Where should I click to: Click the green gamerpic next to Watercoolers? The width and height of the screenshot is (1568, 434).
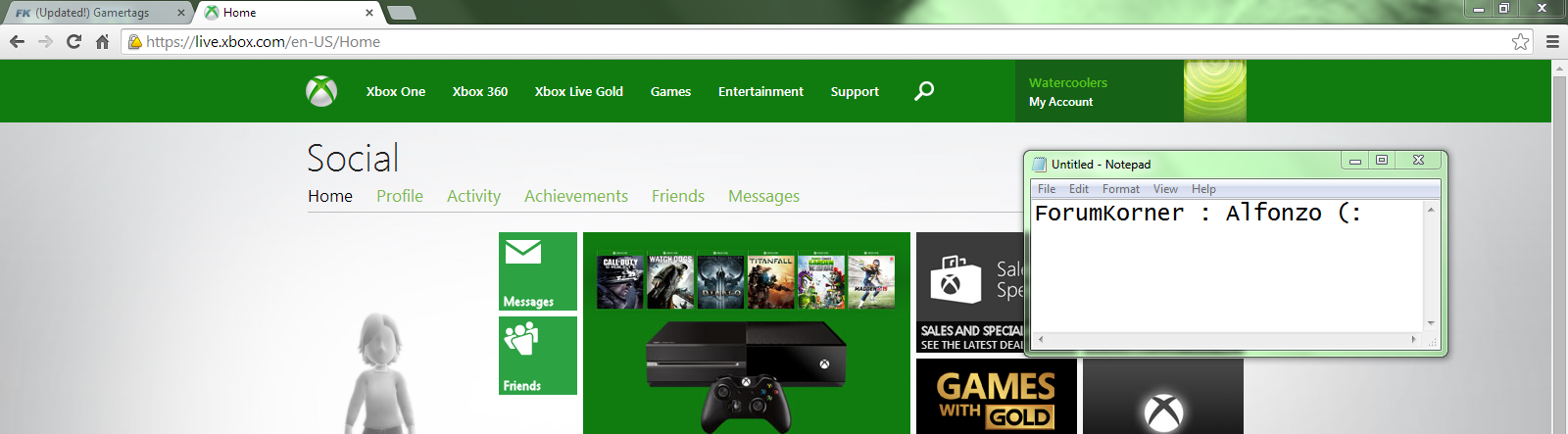pyautogui.click(x=1215, y=91)
